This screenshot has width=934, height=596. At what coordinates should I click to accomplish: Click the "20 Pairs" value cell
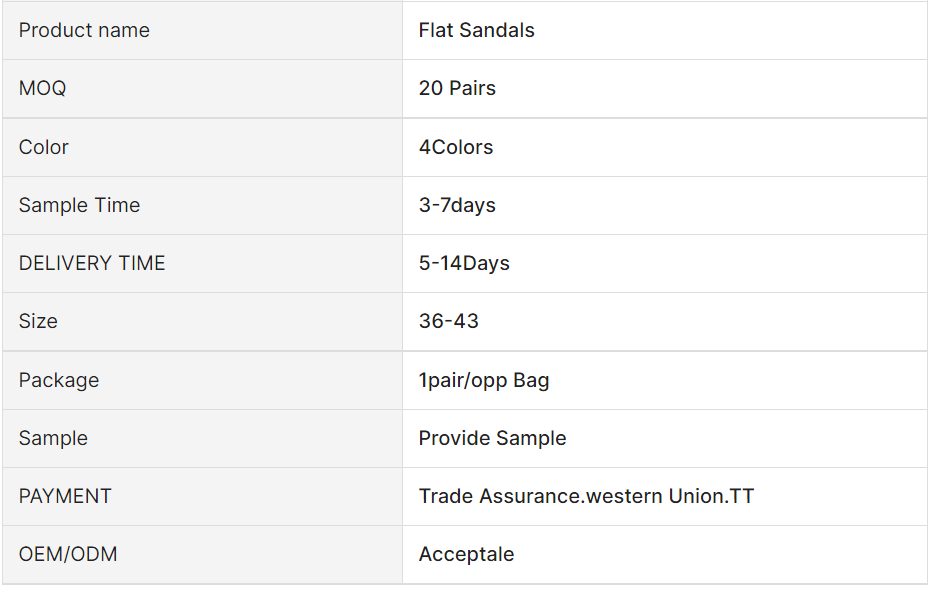click(x=457, y=88)
